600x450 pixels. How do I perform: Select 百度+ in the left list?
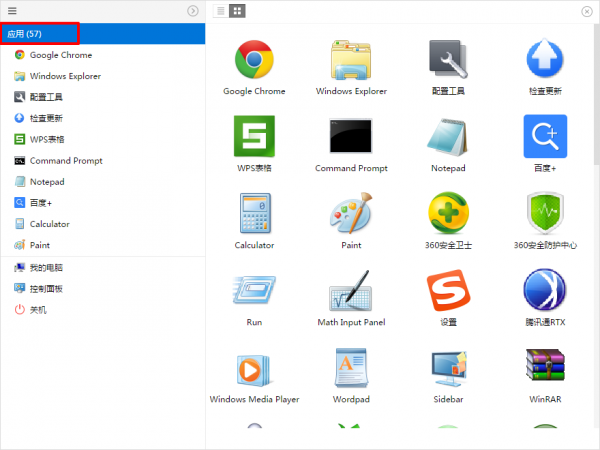click(x=103, y=203)
